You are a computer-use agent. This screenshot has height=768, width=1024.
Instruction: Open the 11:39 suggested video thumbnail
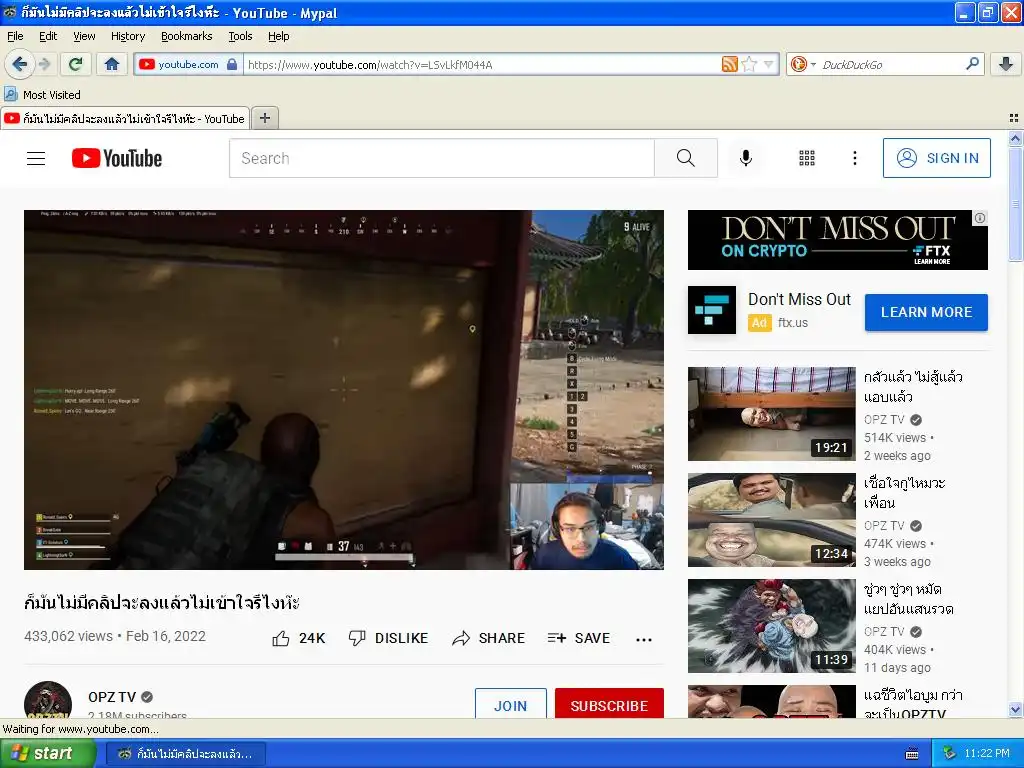pyautogui.click(x=771, y=626)
